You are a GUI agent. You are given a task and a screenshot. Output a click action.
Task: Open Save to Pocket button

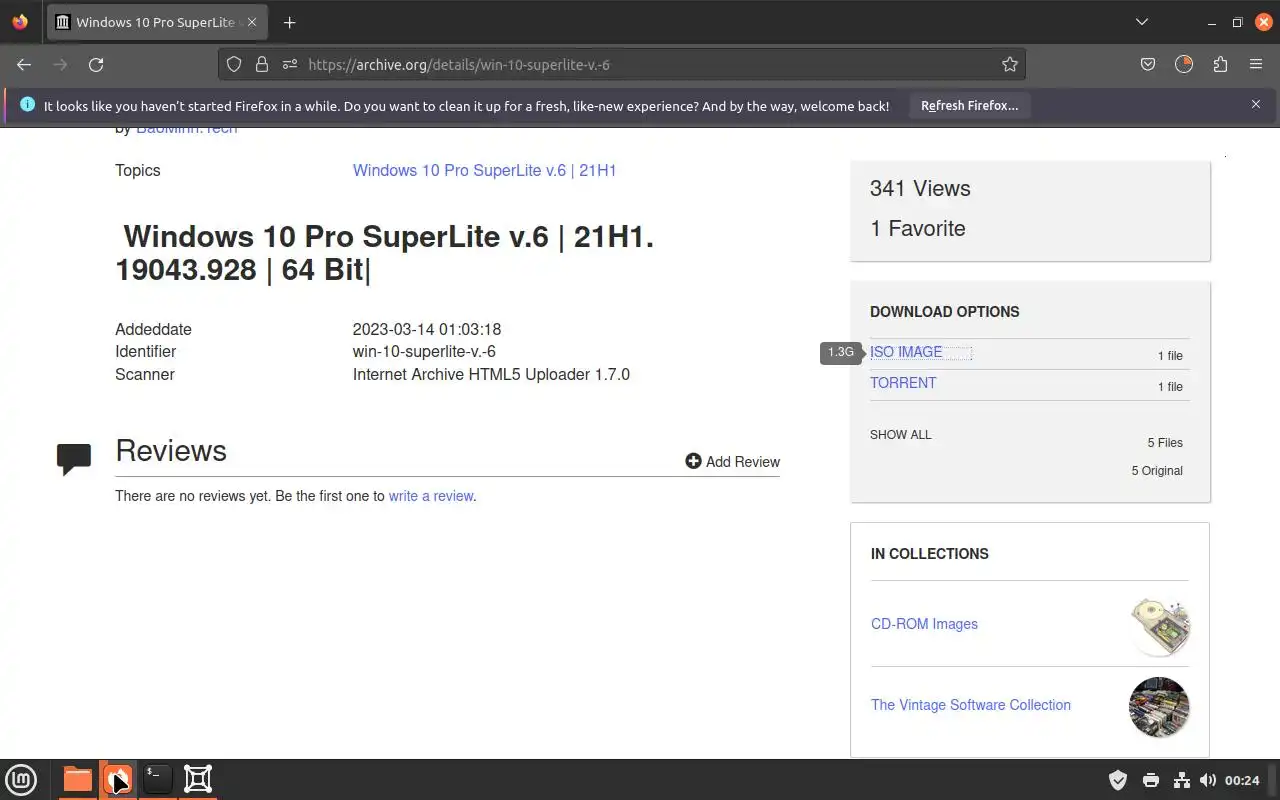pyautogui.click(x=1148, y=64)
